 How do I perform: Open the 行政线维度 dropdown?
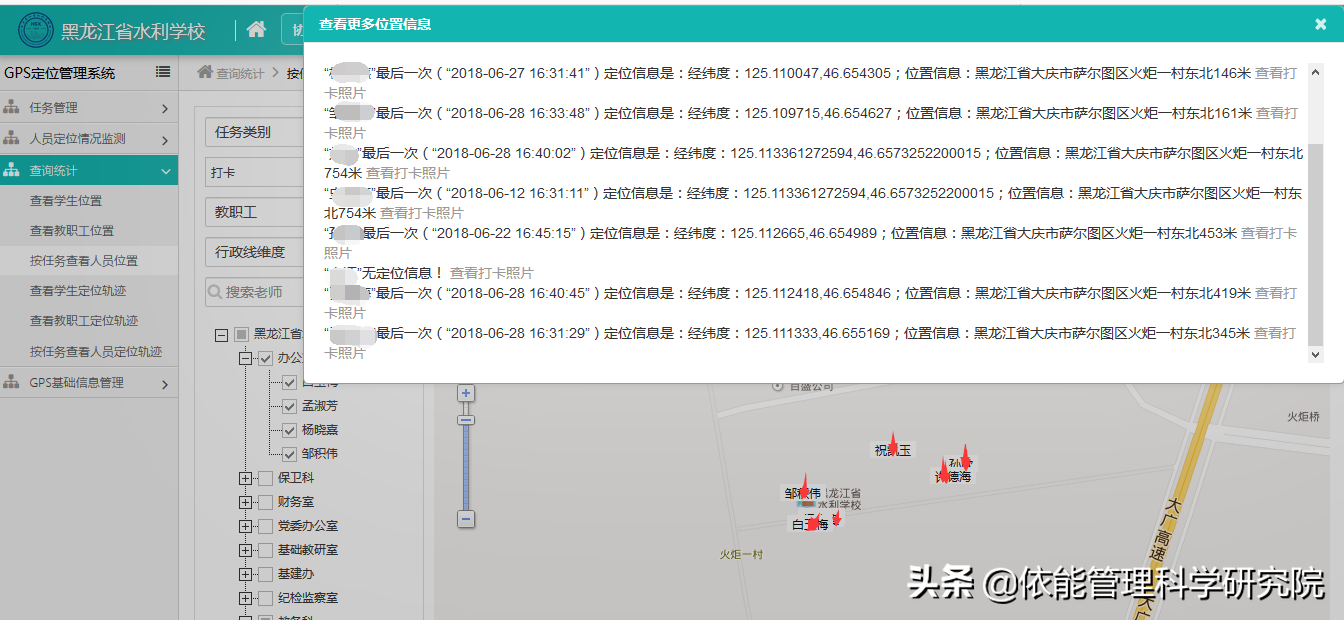coord(254,252)
